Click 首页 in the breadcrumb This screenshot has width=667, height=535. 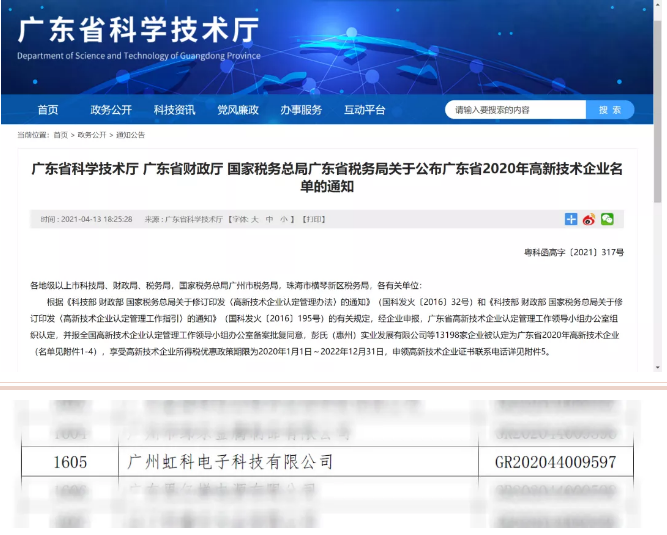[61, 134]
